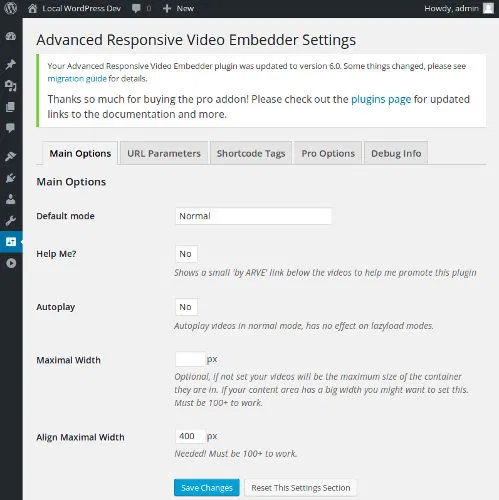Click the Help Me? label
Screen dimensions: 499x500
click(56, 254)
